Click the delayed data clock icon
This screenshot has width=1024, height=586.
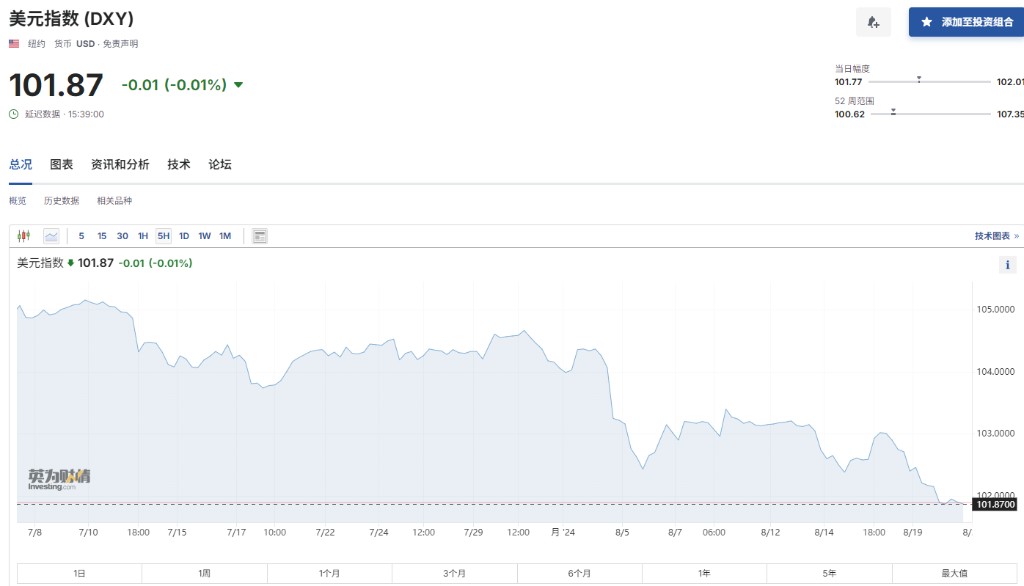pos(14,114)
